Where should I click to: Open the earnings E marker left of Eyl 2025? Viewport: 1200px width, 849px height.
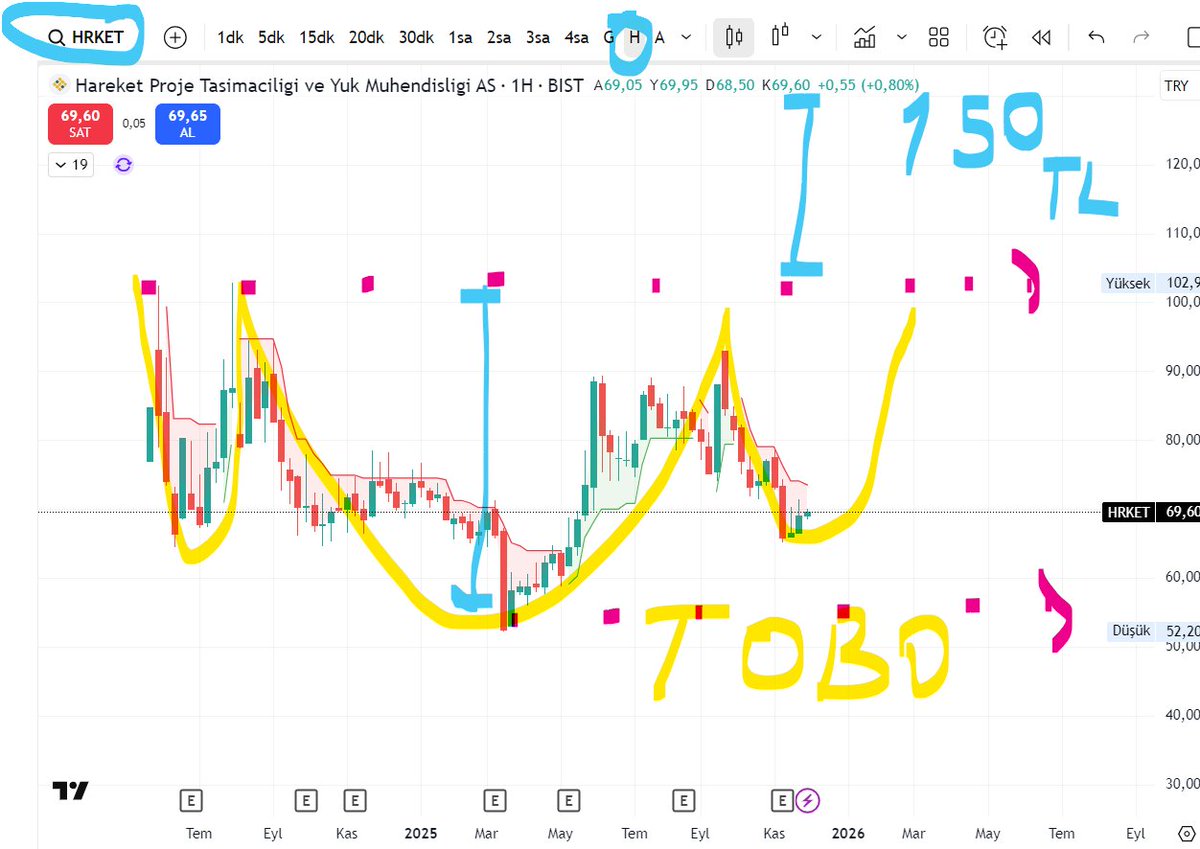[x=683, y=800]
